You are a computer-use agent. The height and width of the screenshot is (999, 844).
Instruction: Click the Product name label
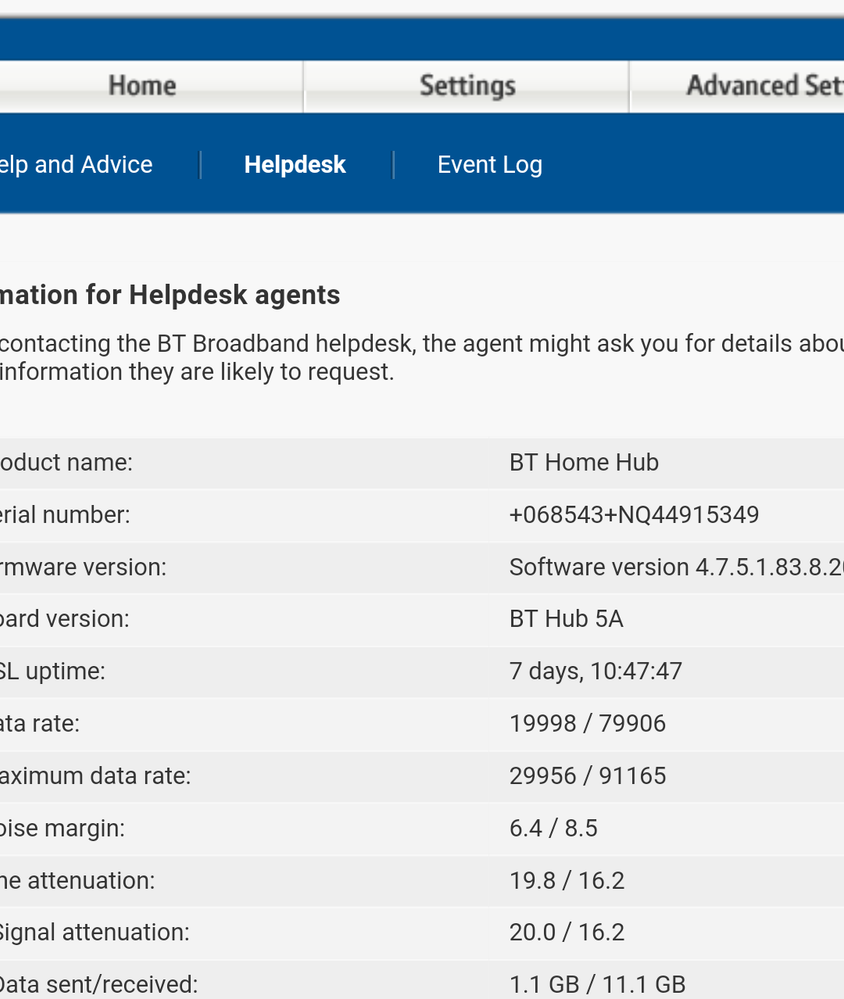(x=66, y=462)
